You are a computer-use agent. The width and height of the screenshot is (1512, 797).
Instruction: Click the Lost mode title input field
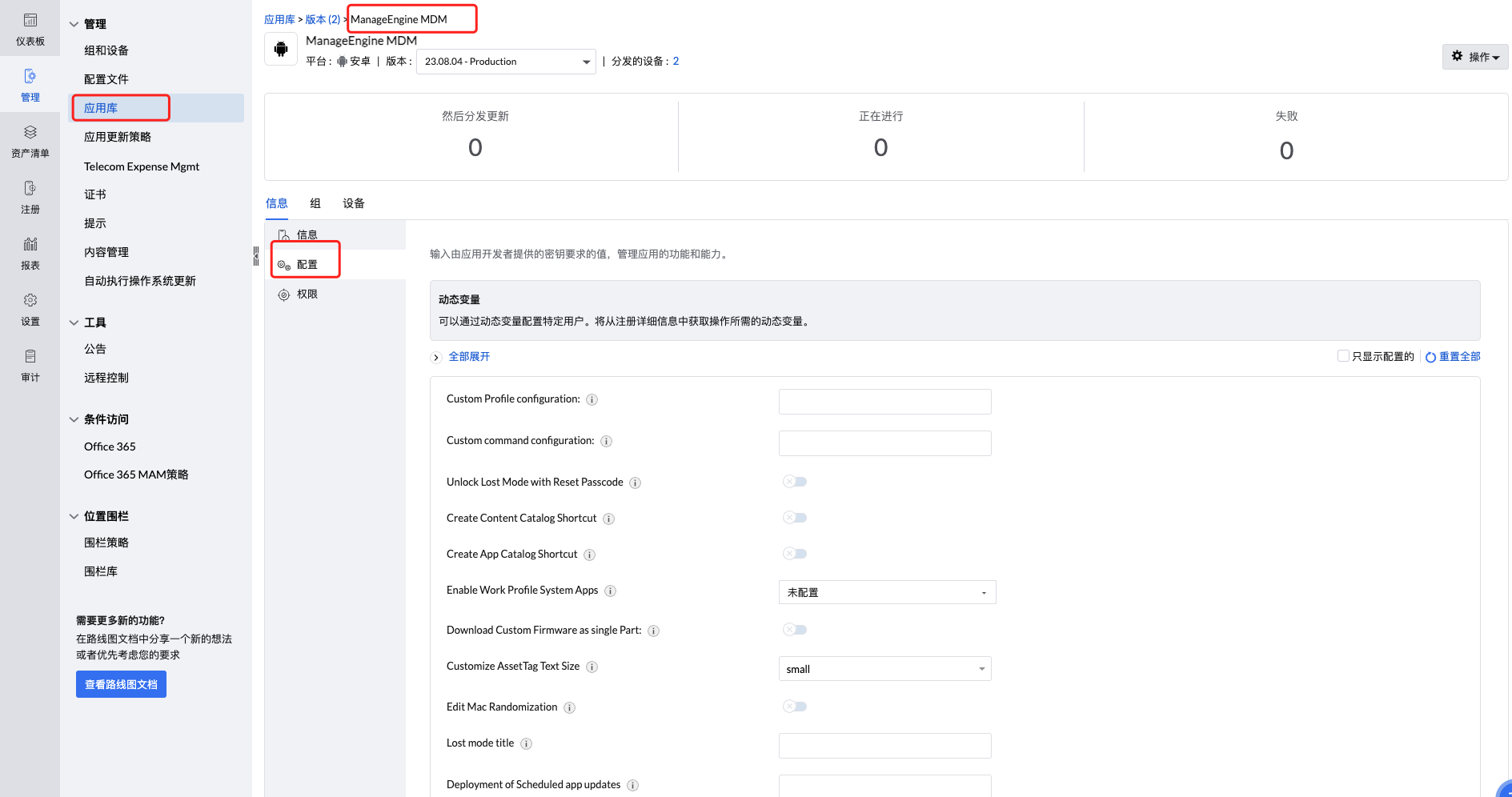coord(884,746)
